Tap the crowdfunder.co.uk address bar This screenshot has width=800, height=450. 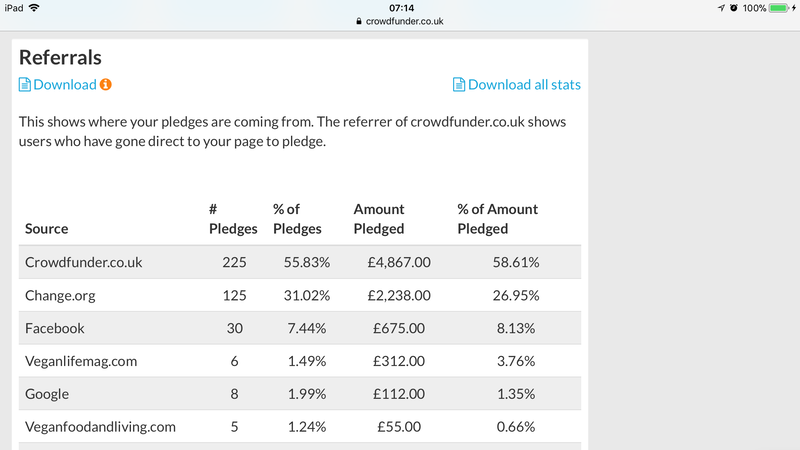400,21
